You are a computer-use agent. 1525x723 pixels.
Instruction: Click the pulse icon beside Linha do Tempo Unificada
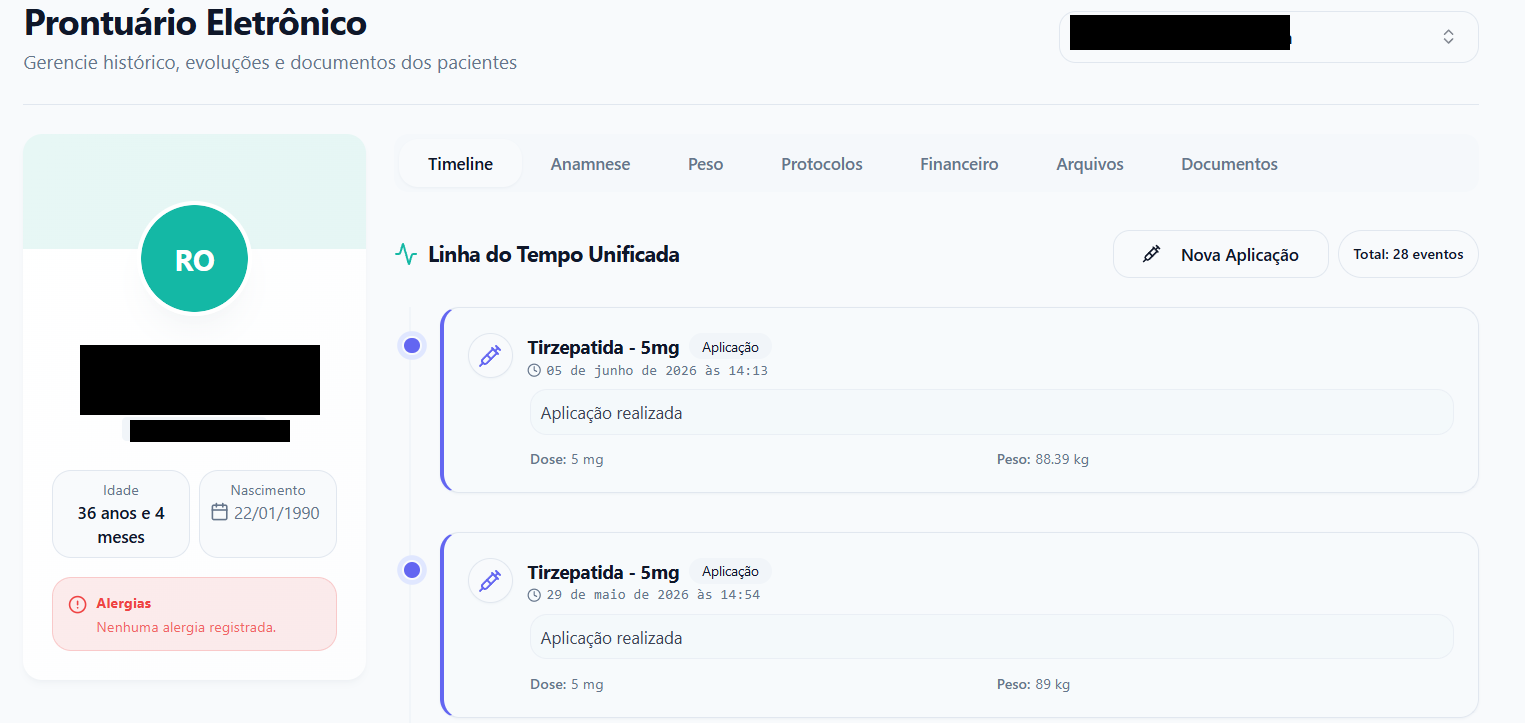click(x=406, y=254)
